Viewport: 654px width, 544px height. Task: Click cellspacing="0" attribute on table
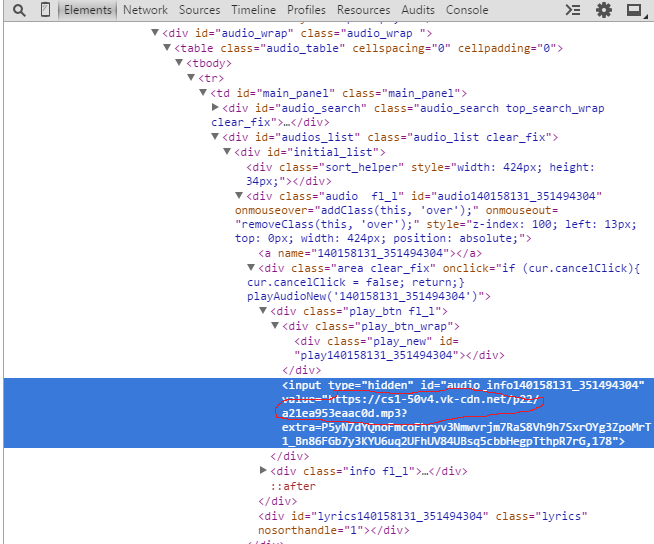coord(401,48)
